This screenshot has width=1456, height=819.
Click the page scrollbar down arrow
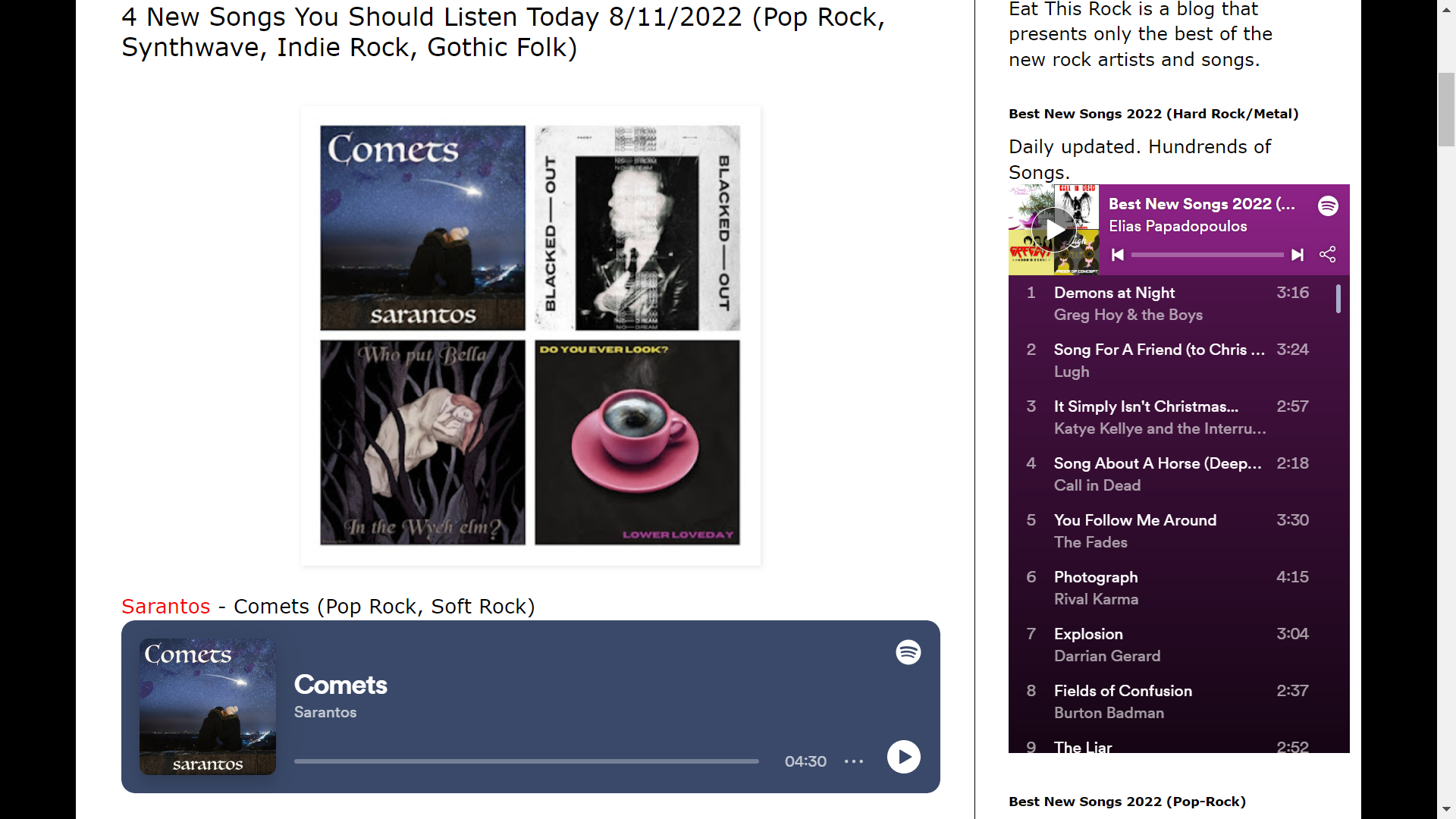pos(1446,809)
